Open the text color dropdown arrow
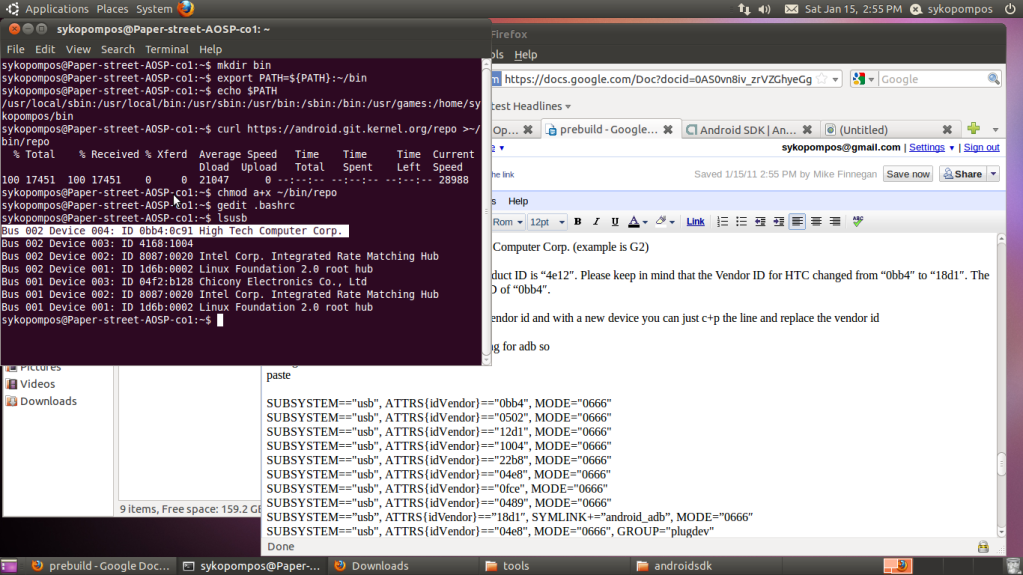Screen dimensions: 1023x575 pyautogui.click(x=645, y=223)
